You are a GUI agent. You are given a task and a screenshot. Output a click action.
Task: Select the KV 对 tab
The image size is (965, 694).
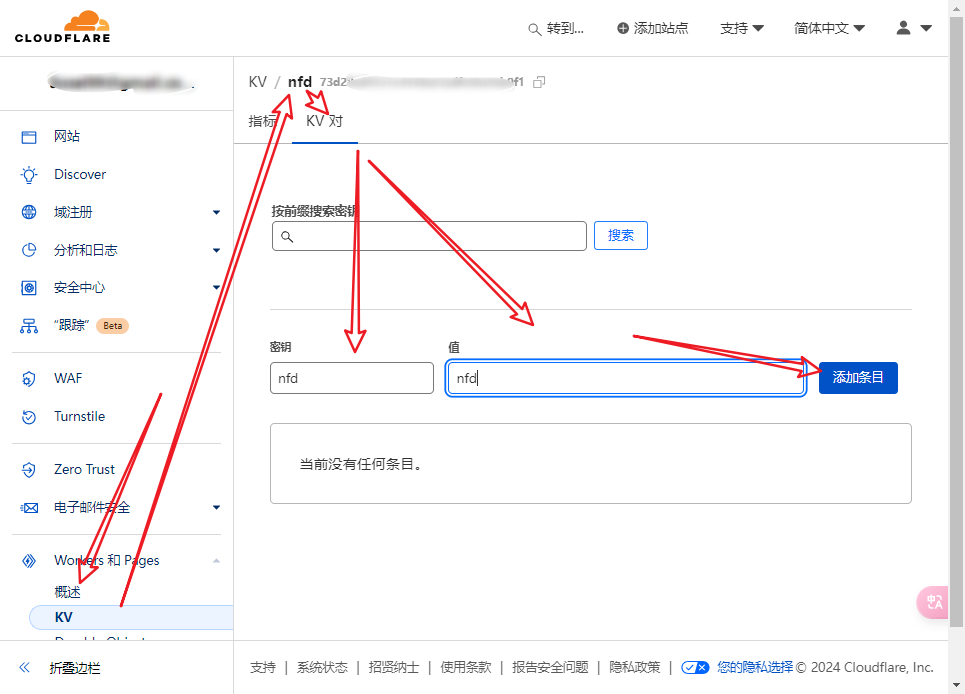(x=324, y=121)
